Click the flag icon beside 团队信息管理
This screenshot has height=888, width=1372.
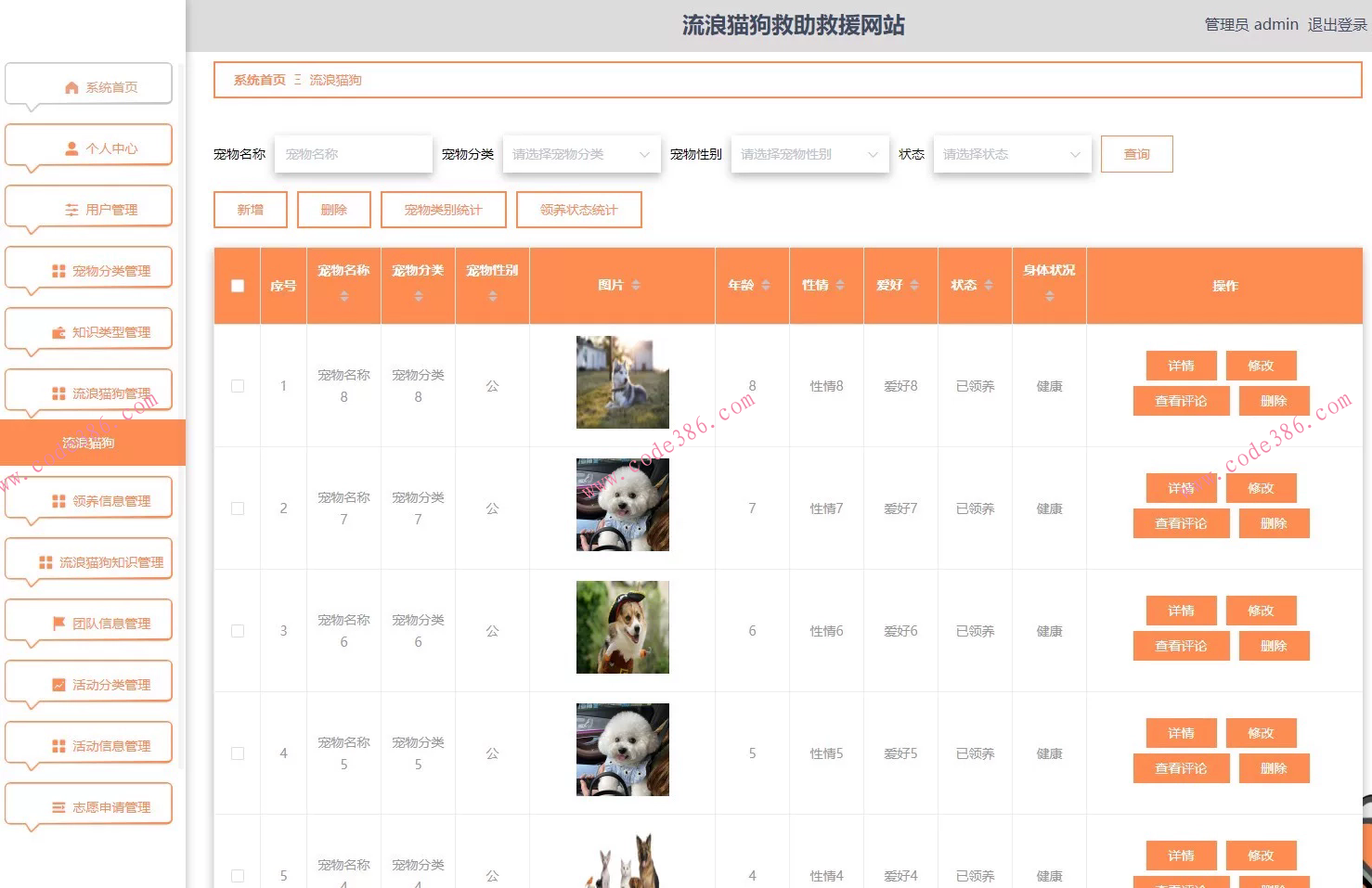tap(58, 624)
